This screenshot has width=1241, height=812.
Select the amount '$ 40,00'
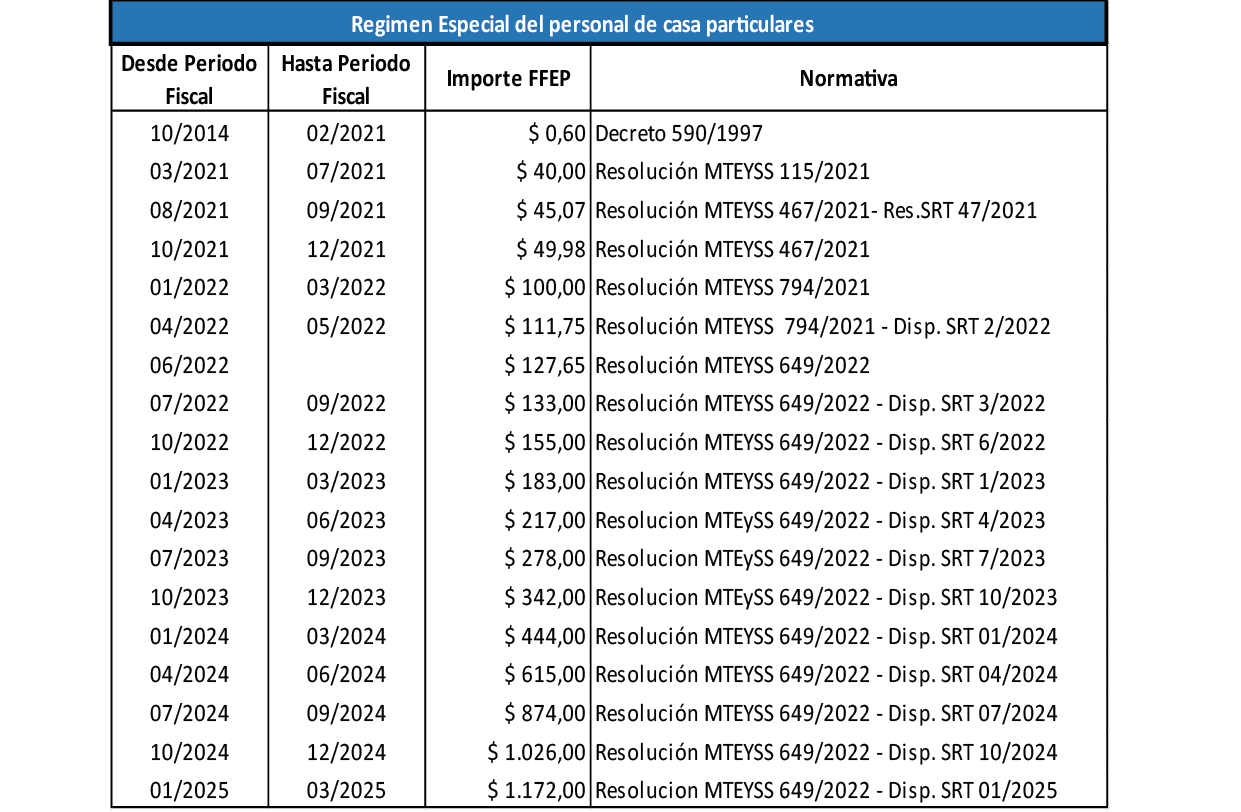pos(551,171)
